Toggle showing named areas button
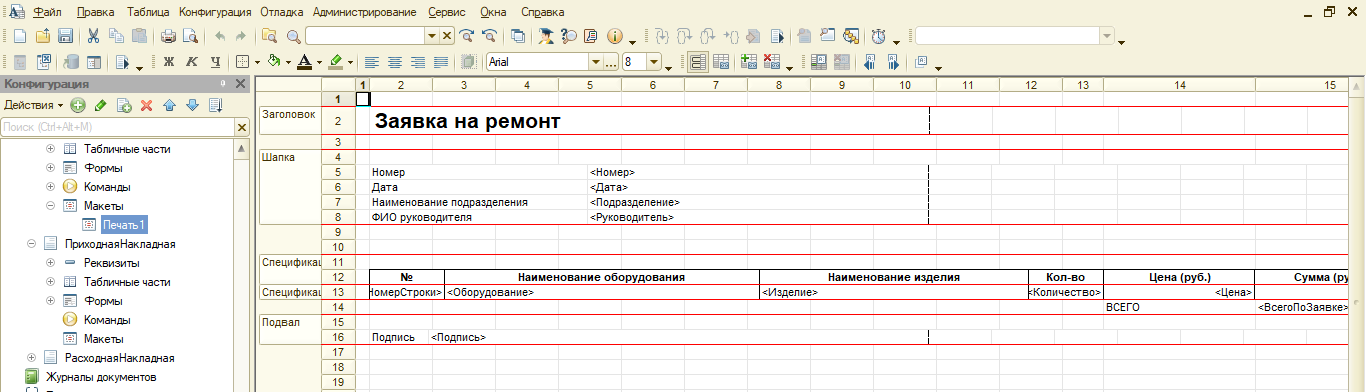Screen dimensions: 1366x392 tap(697, 62)
